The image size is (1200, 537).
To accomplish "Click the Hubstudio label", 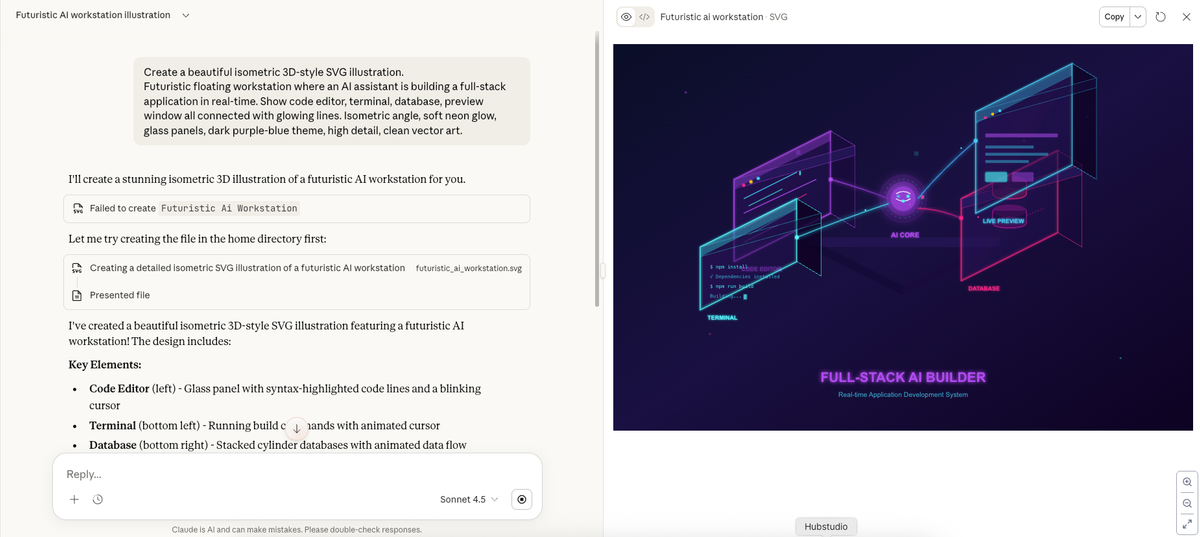I will (826, 526).
